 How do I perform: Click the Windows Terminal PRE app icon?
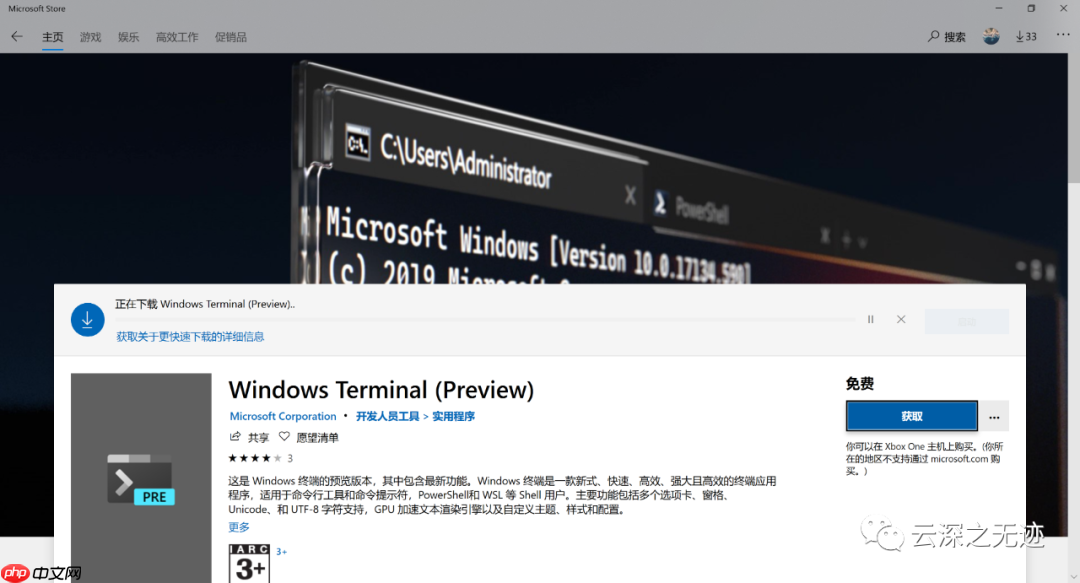pos(141,478)
